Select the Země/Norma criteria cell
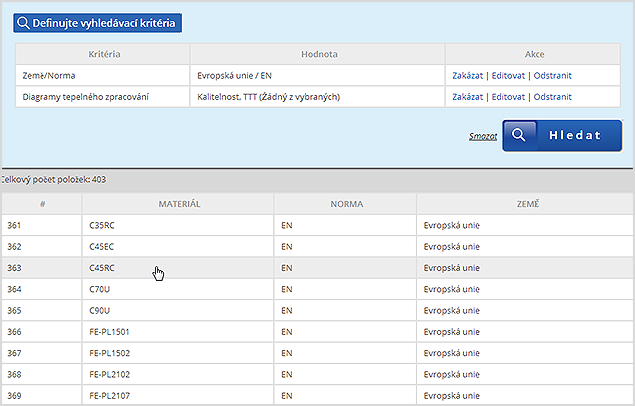This screenshot has width=635, height=406. 102,76
